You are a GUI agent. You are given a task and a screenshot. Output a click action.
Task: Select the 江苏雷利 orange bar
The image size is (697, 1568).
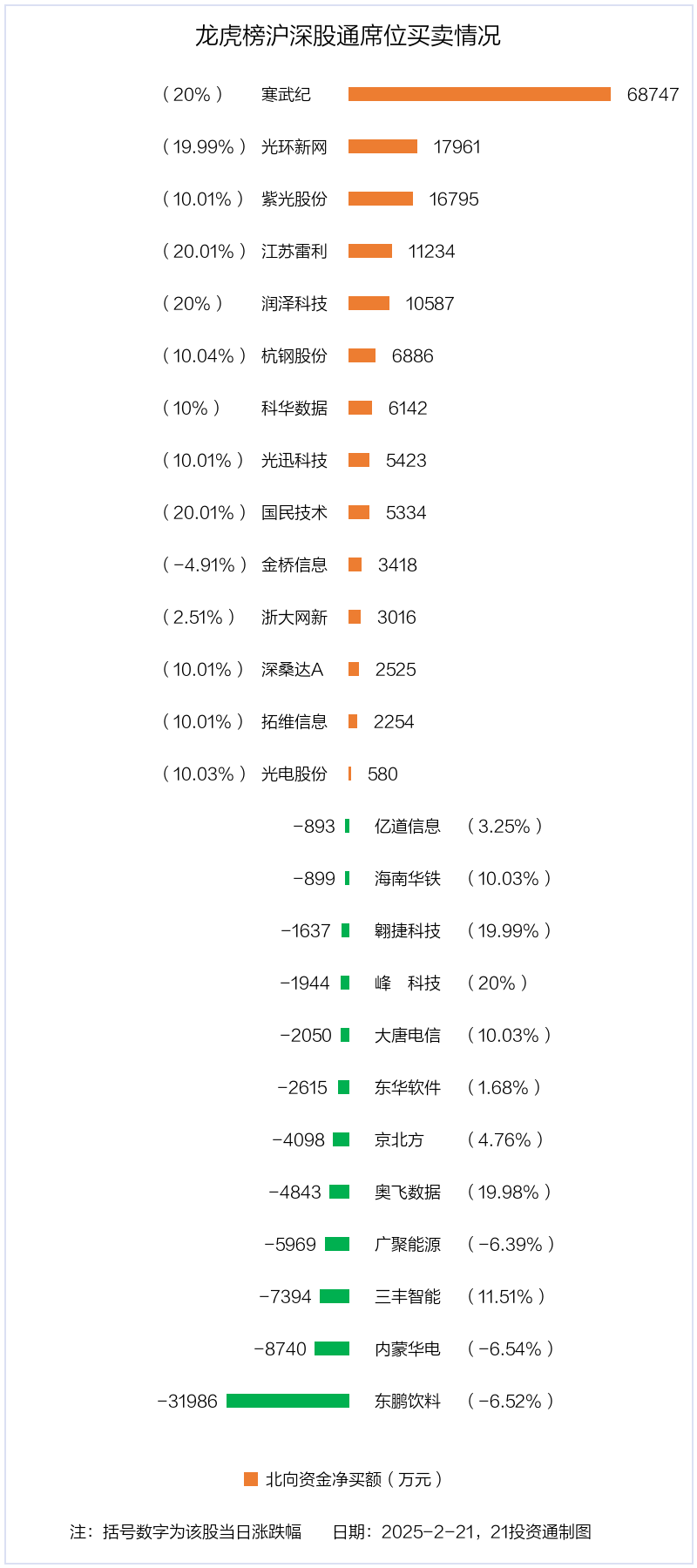click(370, 251)
